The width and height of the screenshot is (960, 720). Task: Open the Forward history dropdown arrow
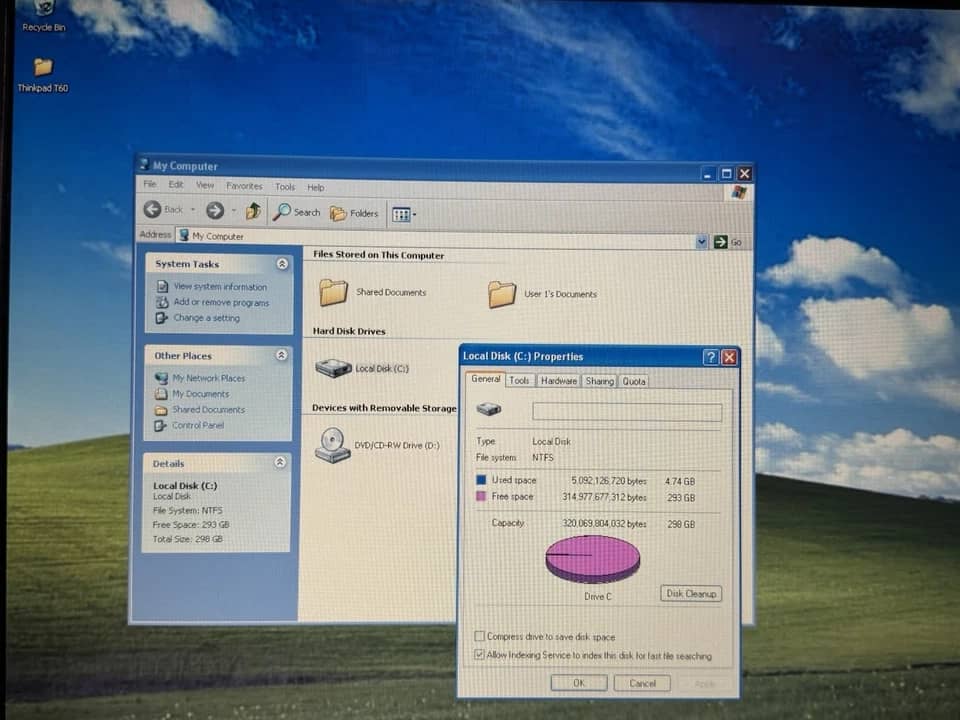[x=233, y=211]
